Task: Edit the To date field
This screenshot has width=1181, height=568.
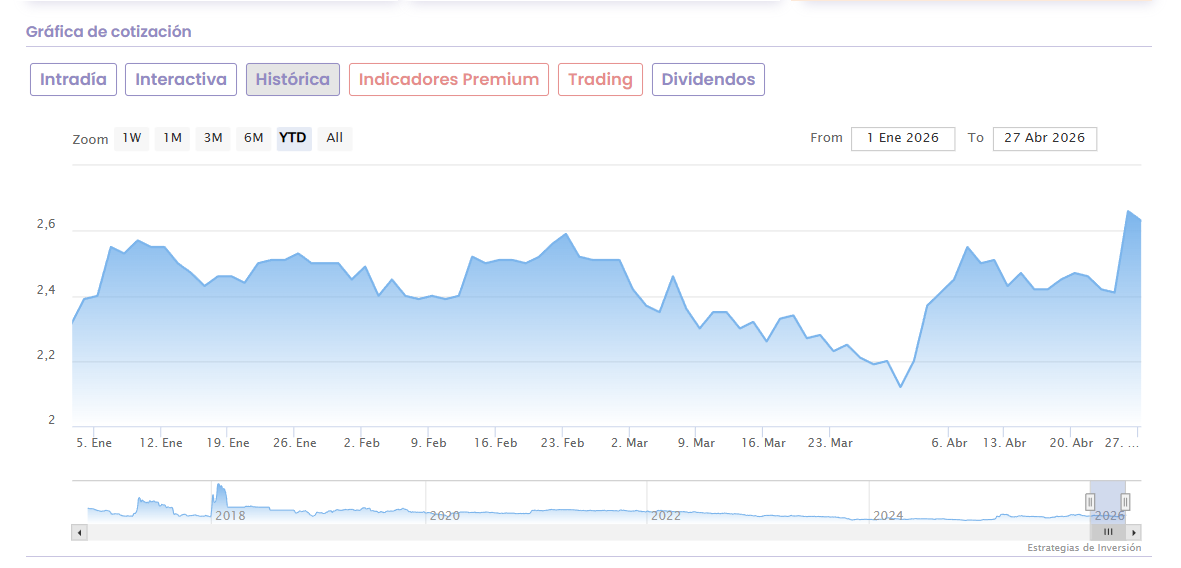Action: click(1044, 138)
